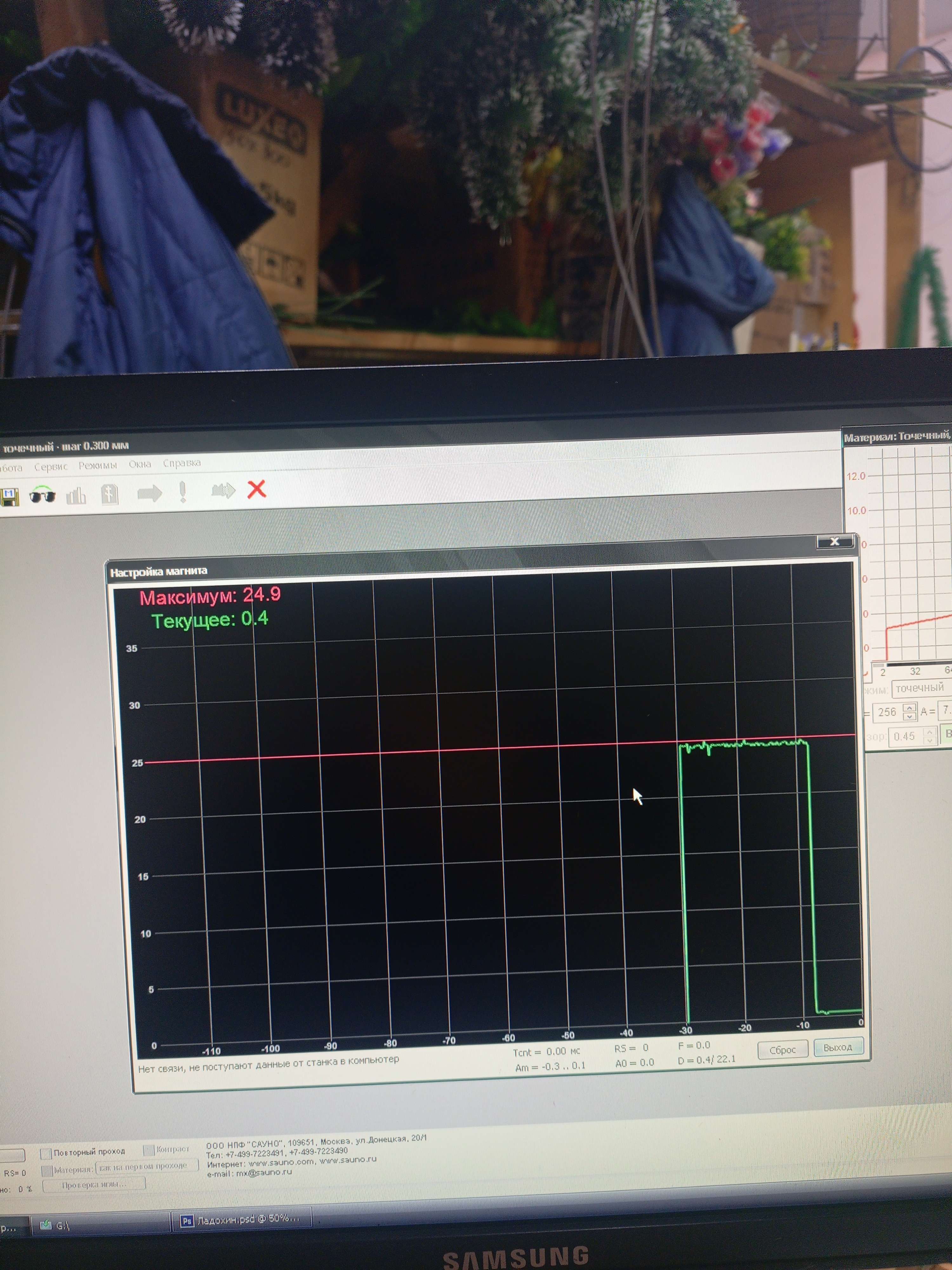The width and height of the screenshot is (952, 1270).
Task: Click the down arrow of 256 spinner
Action: coord(909,716)
